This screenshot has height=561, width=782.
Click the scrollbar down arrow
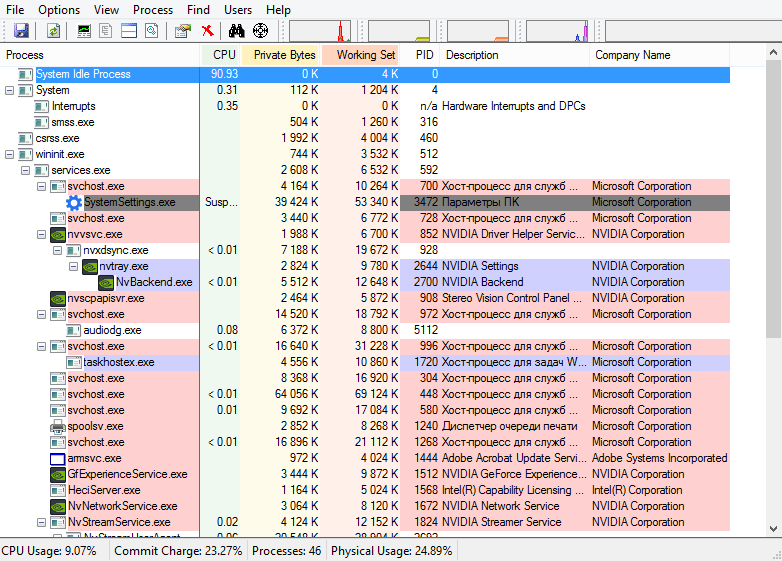(774, 529)
